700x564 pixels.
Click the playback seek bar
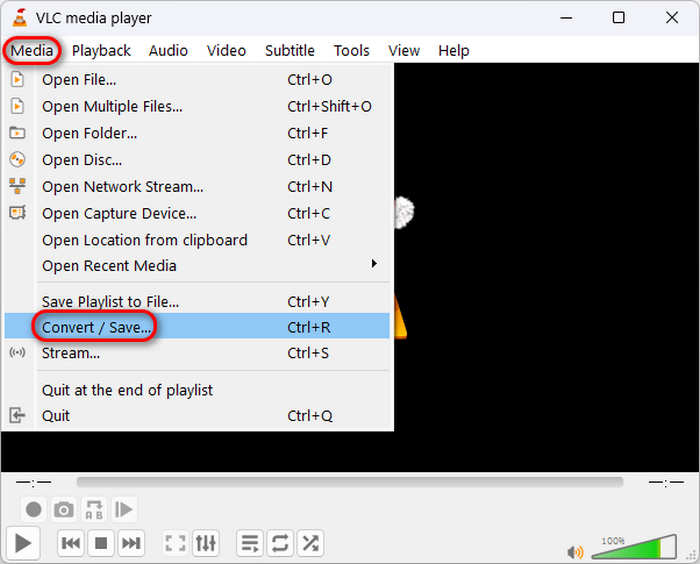[350, 482]
